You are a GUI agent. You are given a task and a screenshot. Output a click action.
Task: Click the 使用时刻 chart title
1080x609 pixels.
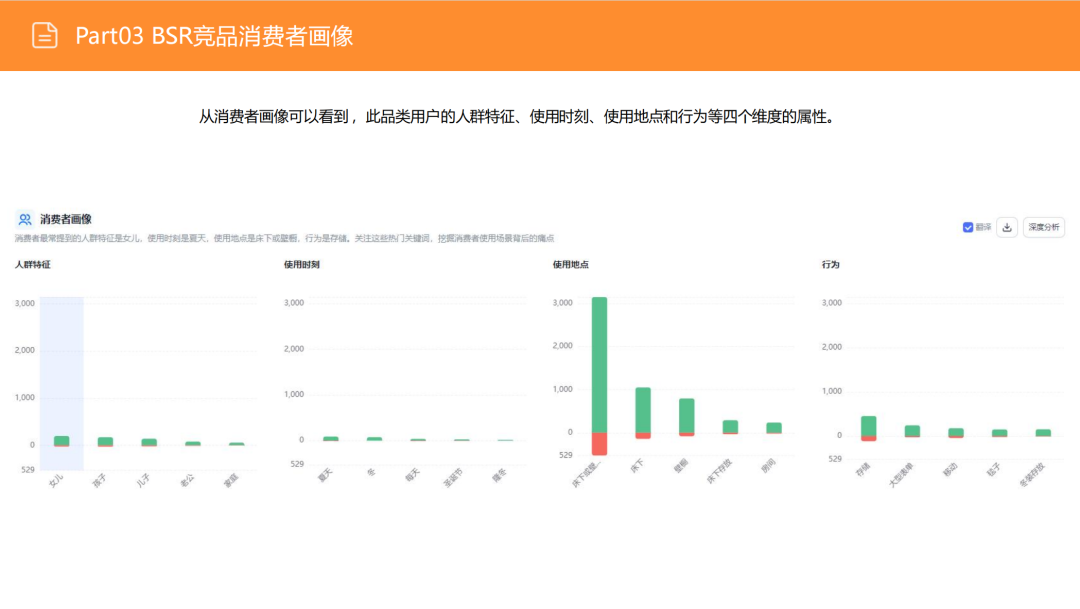[302, 265]
